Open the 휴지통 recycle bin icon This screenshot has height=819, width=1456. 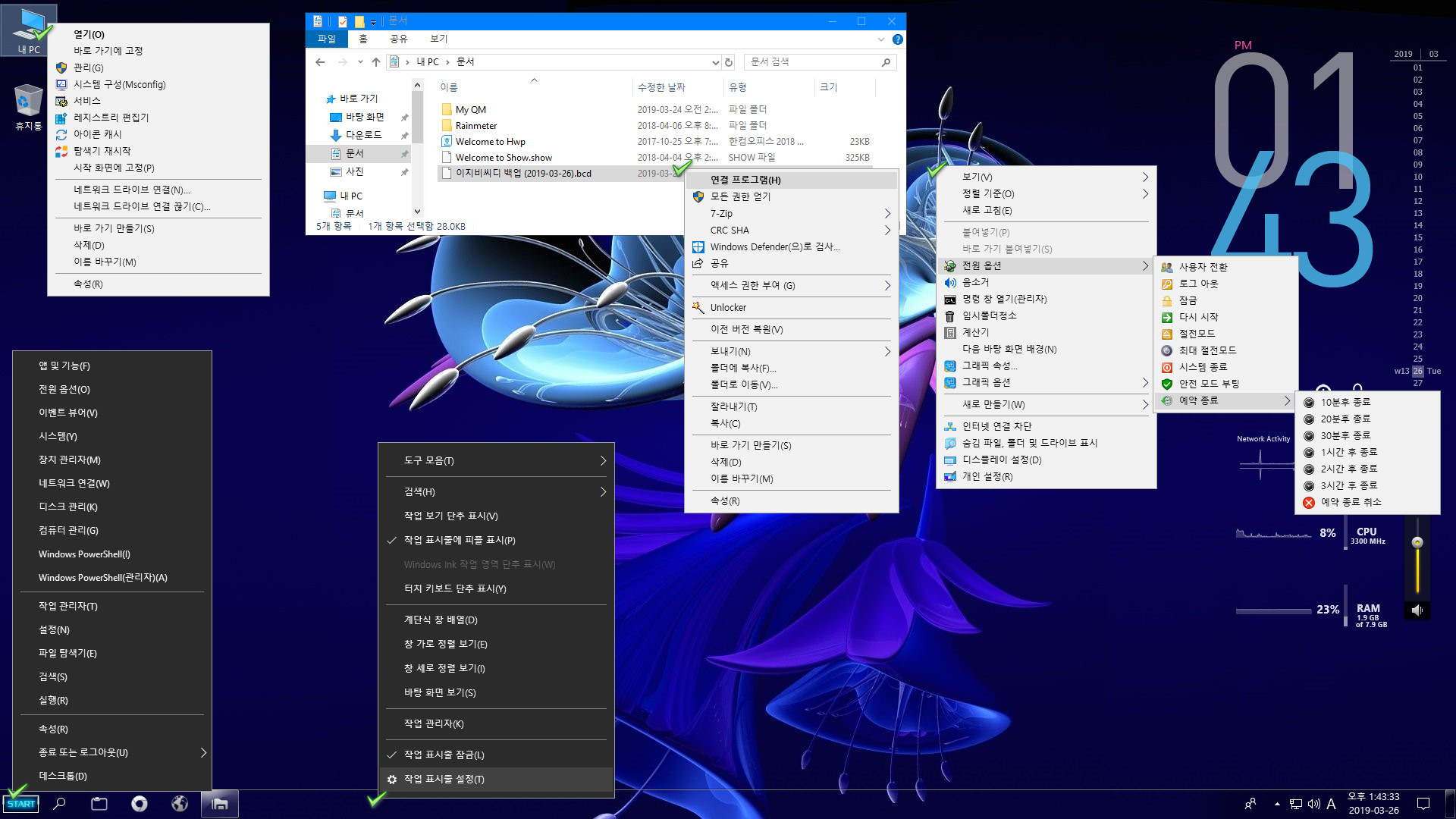(x=29, y=107)
